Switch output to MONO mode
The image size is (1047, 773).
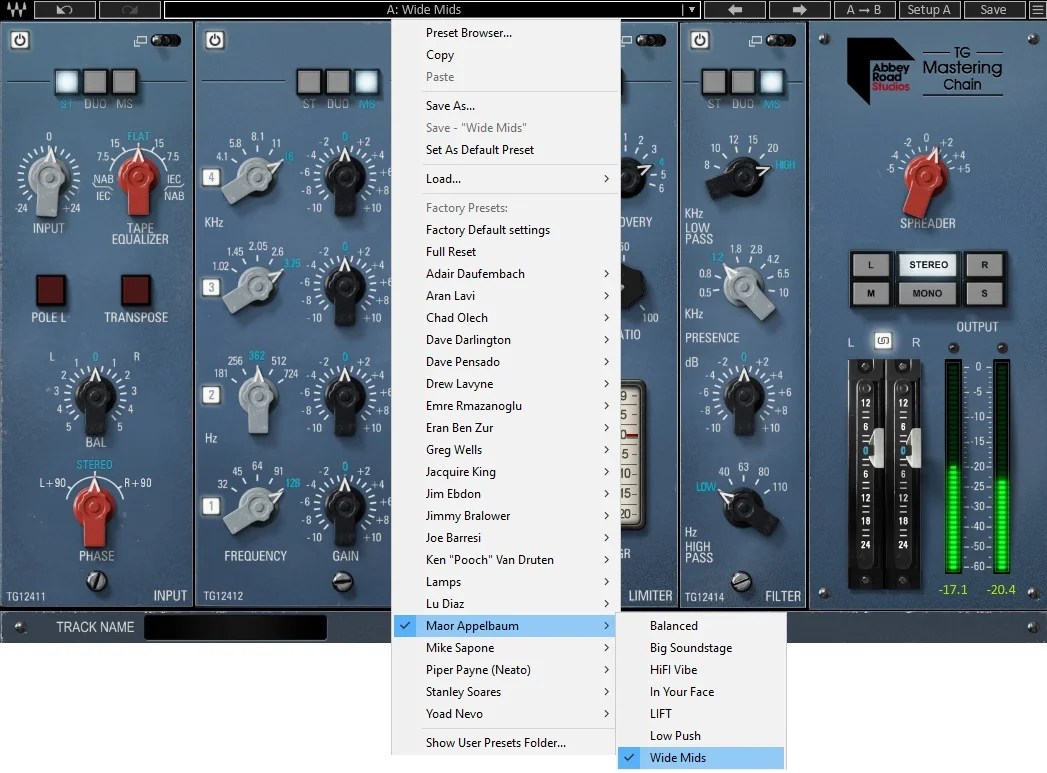pos(927,292)
